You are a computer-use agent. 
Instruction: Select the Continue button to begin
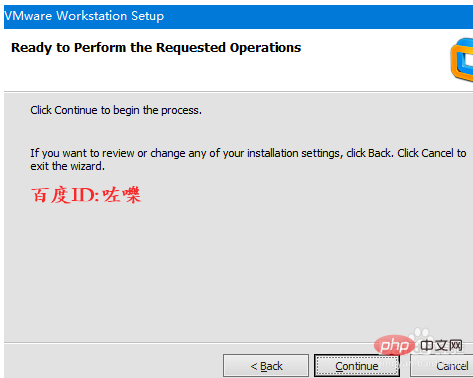[357, 366]
